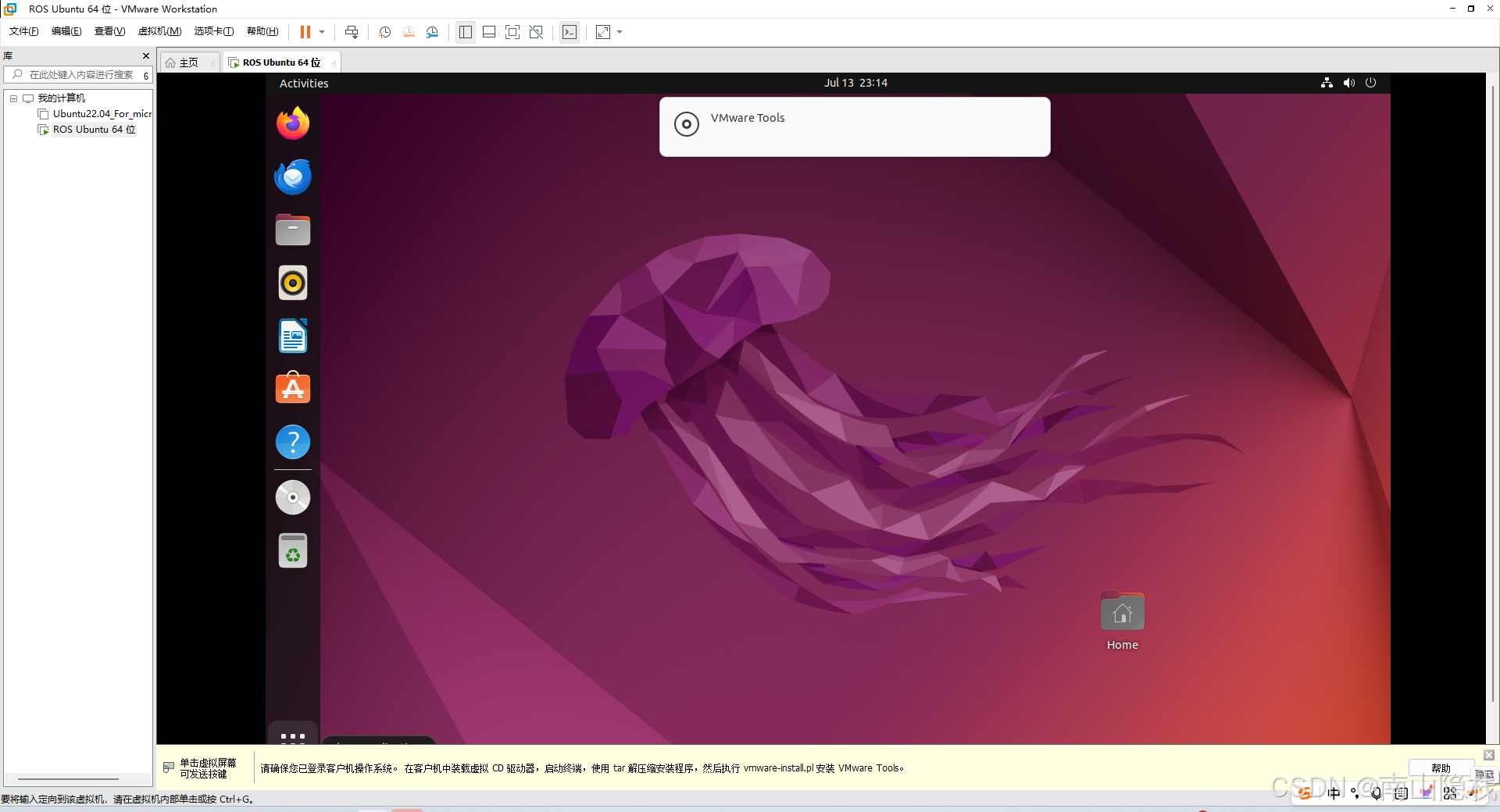The height and width of the screenshot is (812, 1500).
Task: Take a snapshot of the virtual machine
Action: click(x=384, y=32)
